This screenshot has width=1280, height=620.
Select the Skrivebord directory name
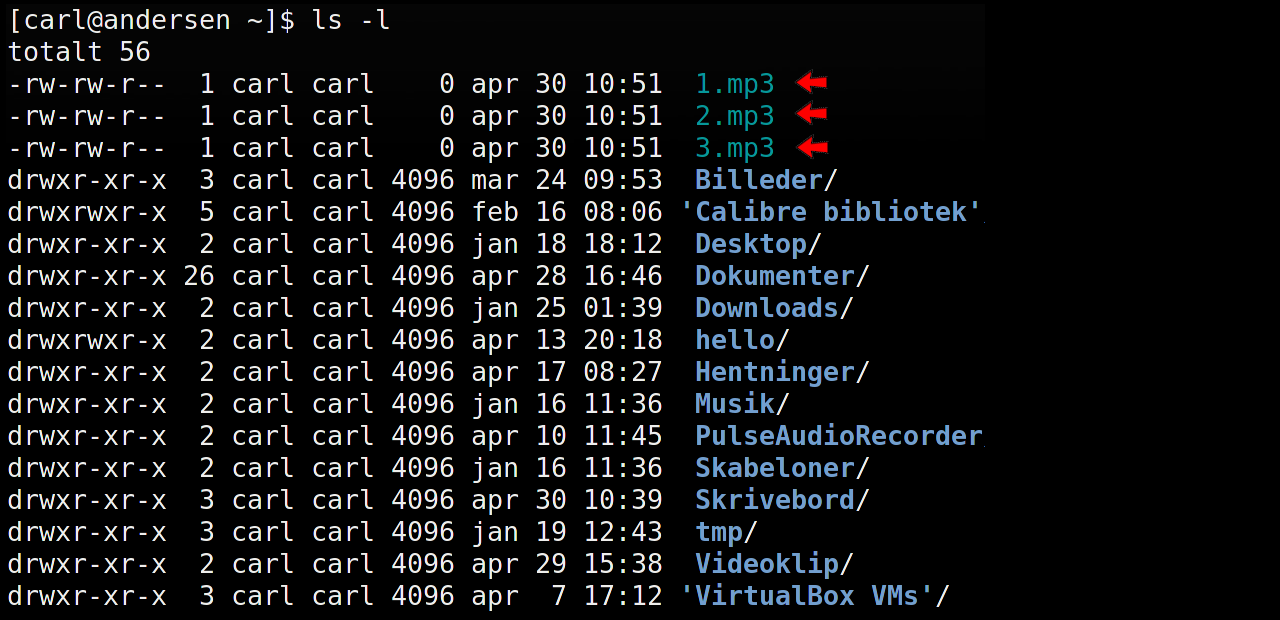pyautogui.click(x=775, y=500)
